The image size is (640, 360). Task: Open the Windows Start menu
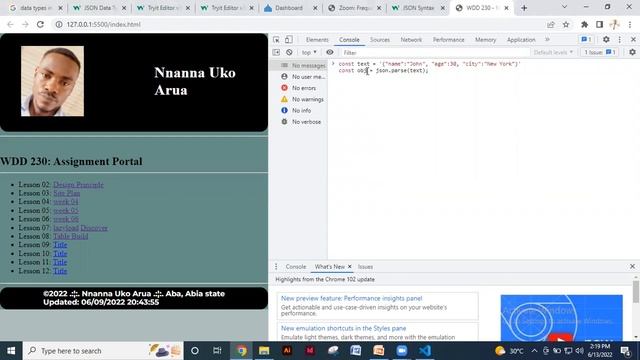tap(11, 351)
